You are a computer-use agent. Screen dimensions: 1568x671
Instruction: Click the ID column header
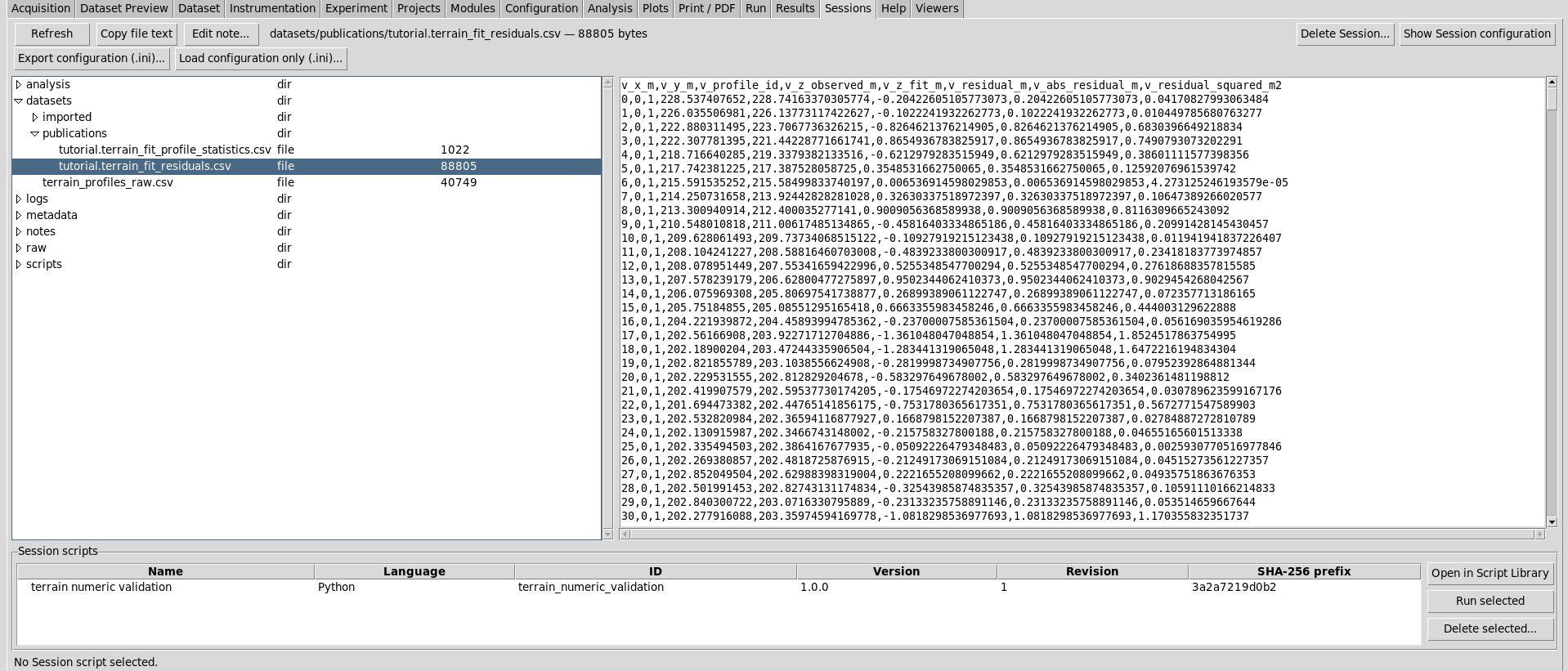tap(656, 571)
